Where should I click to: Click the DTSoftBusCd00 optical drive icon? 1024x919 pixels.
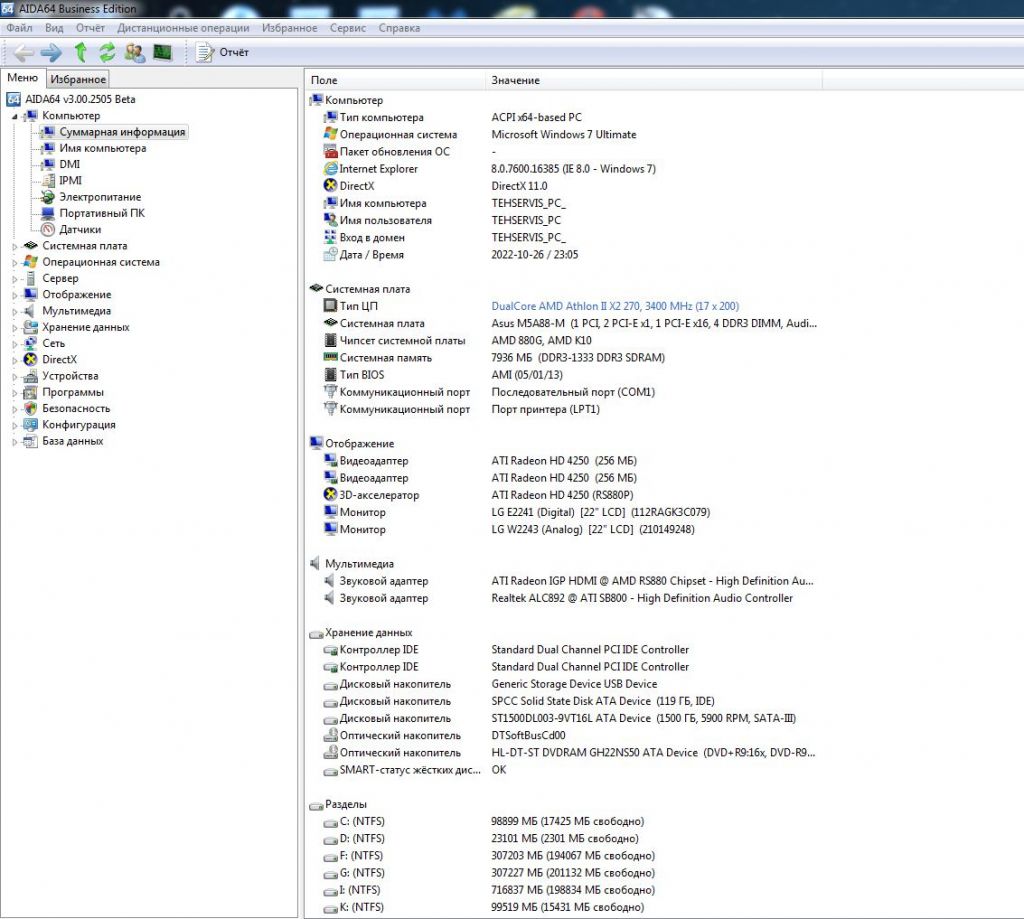[330, 735]
